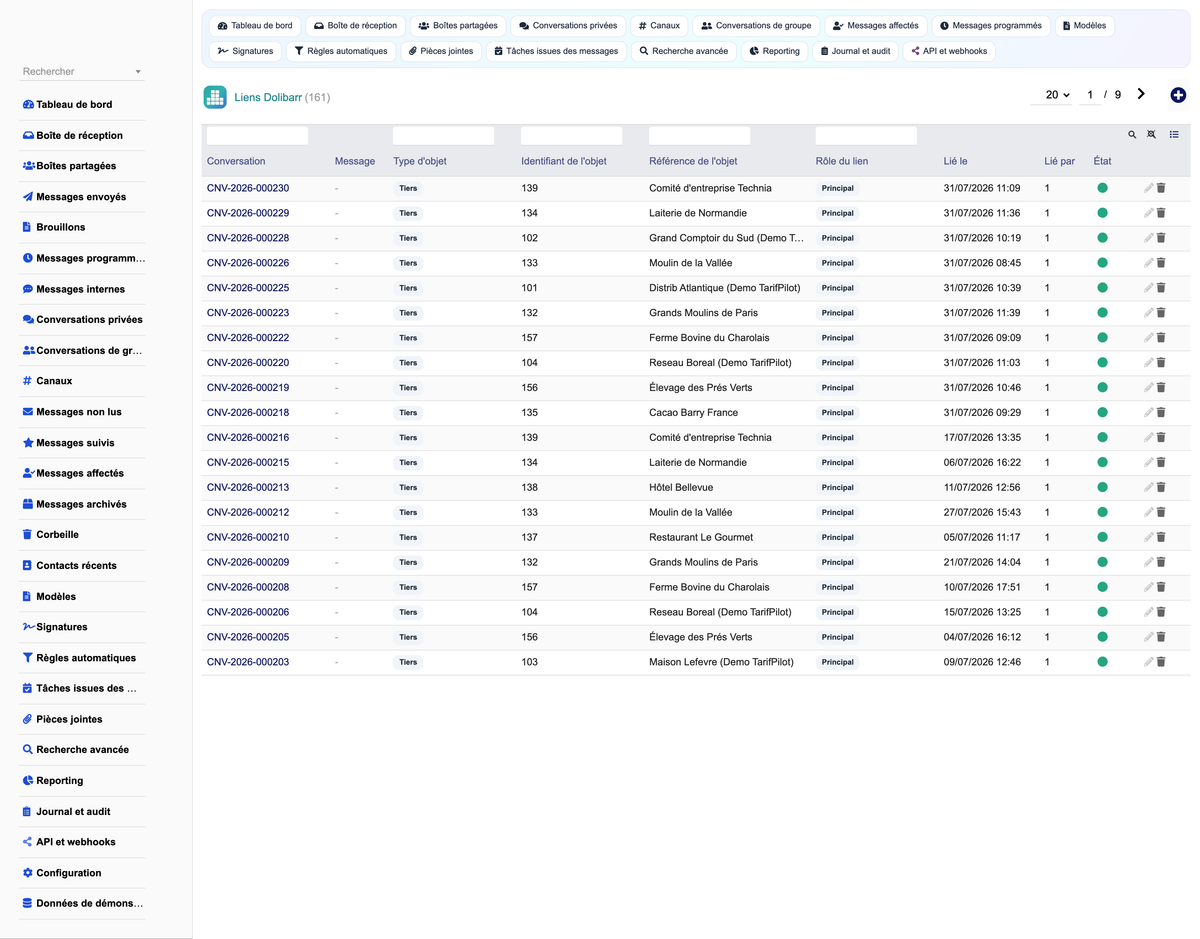This screenshot has width=1200, height=939.
Task: Click the Hôtel Bellevue reference cell
Action: pyautogui.click(x=681, y=487)
